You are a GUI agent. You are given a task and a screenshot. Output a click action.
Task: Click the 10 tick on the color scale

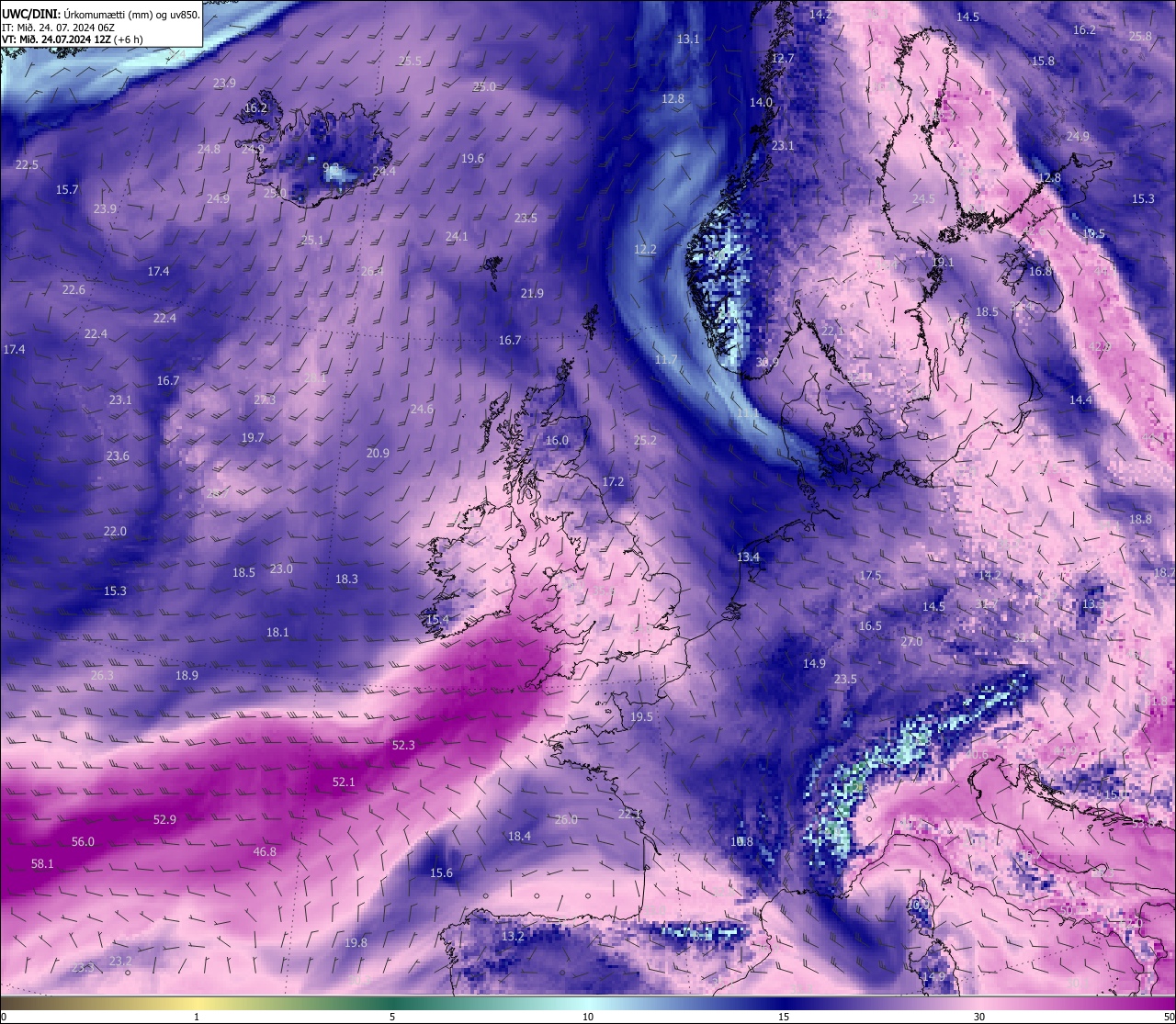coord(588,1017)
